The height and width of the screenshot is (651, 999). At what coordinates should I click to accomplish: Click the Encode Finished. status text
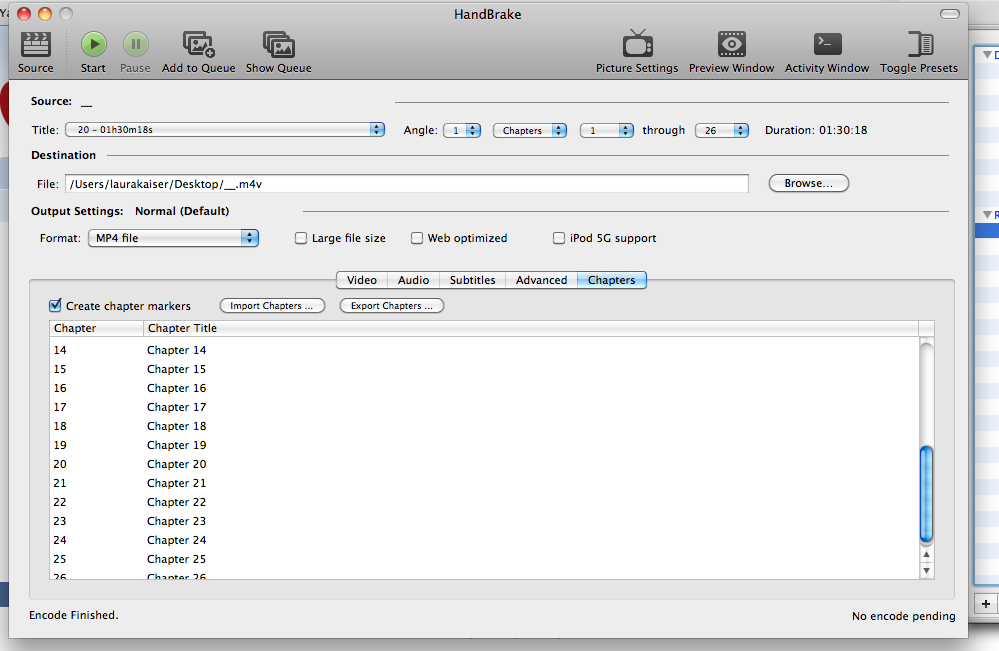tap(74, 615)
